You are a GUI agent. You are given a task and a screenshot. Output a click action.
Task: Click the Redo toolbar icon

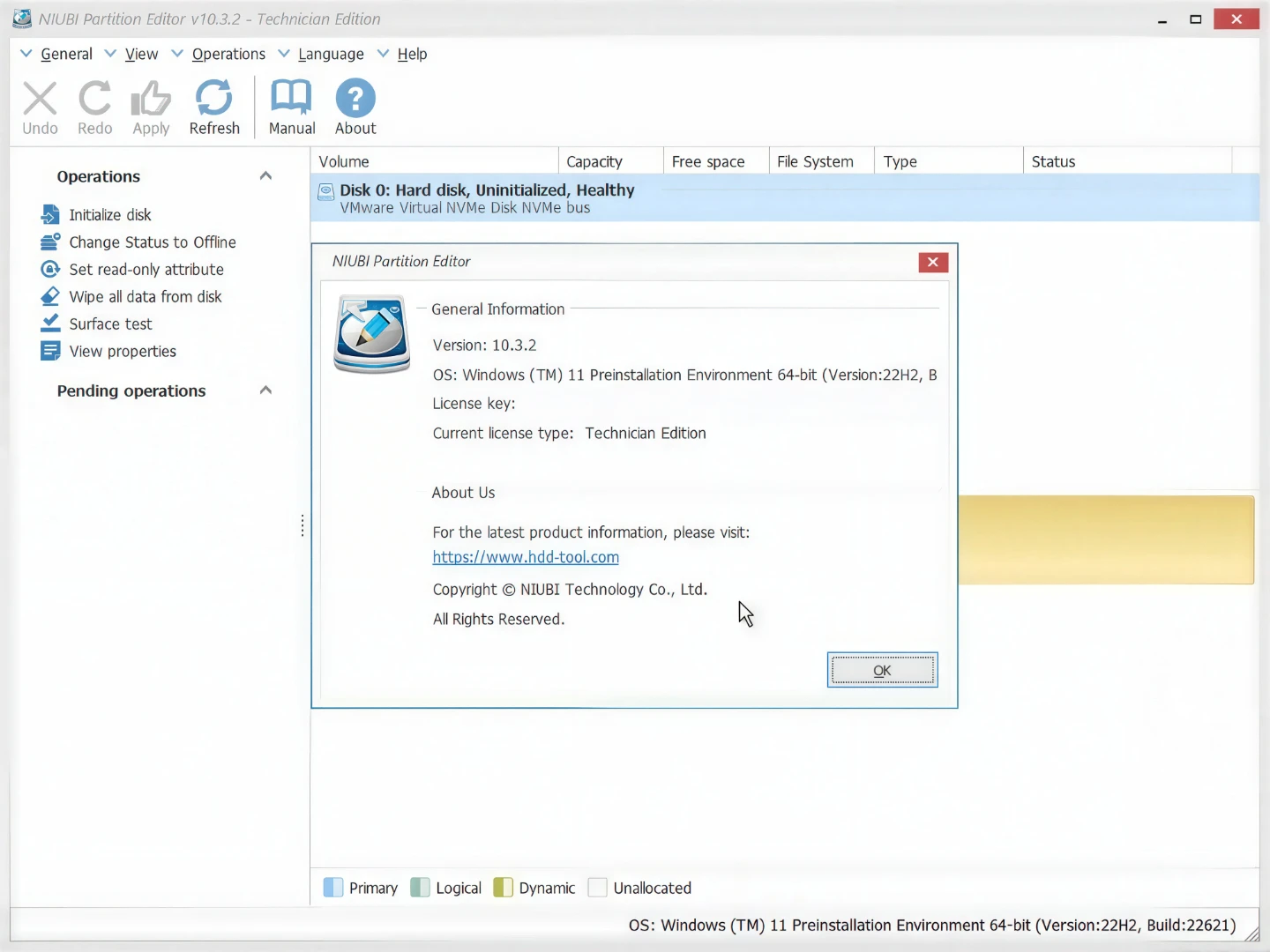[95, 99]
